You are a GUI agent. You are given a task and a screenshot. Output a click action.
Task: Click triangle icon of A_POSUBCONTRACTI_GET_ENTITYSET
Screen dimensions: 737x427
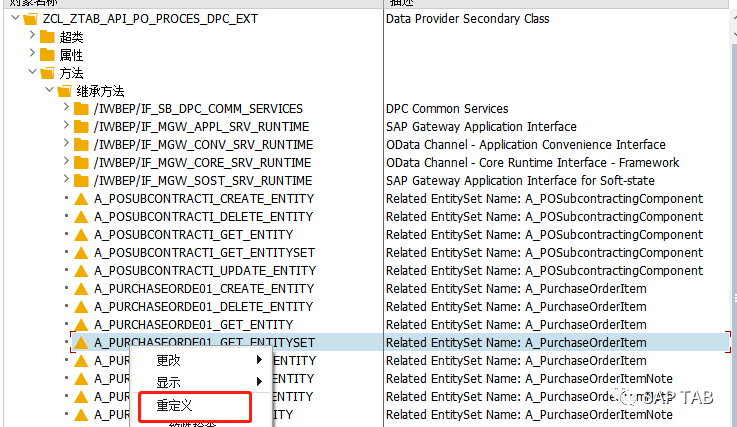81,253
